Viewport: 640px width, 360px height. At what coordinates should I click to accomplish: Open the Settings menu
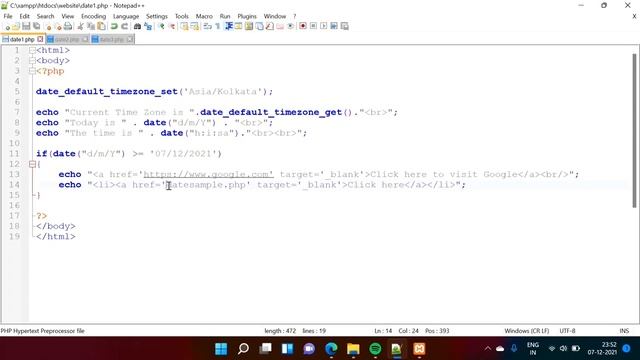click(x=157, y=16)
